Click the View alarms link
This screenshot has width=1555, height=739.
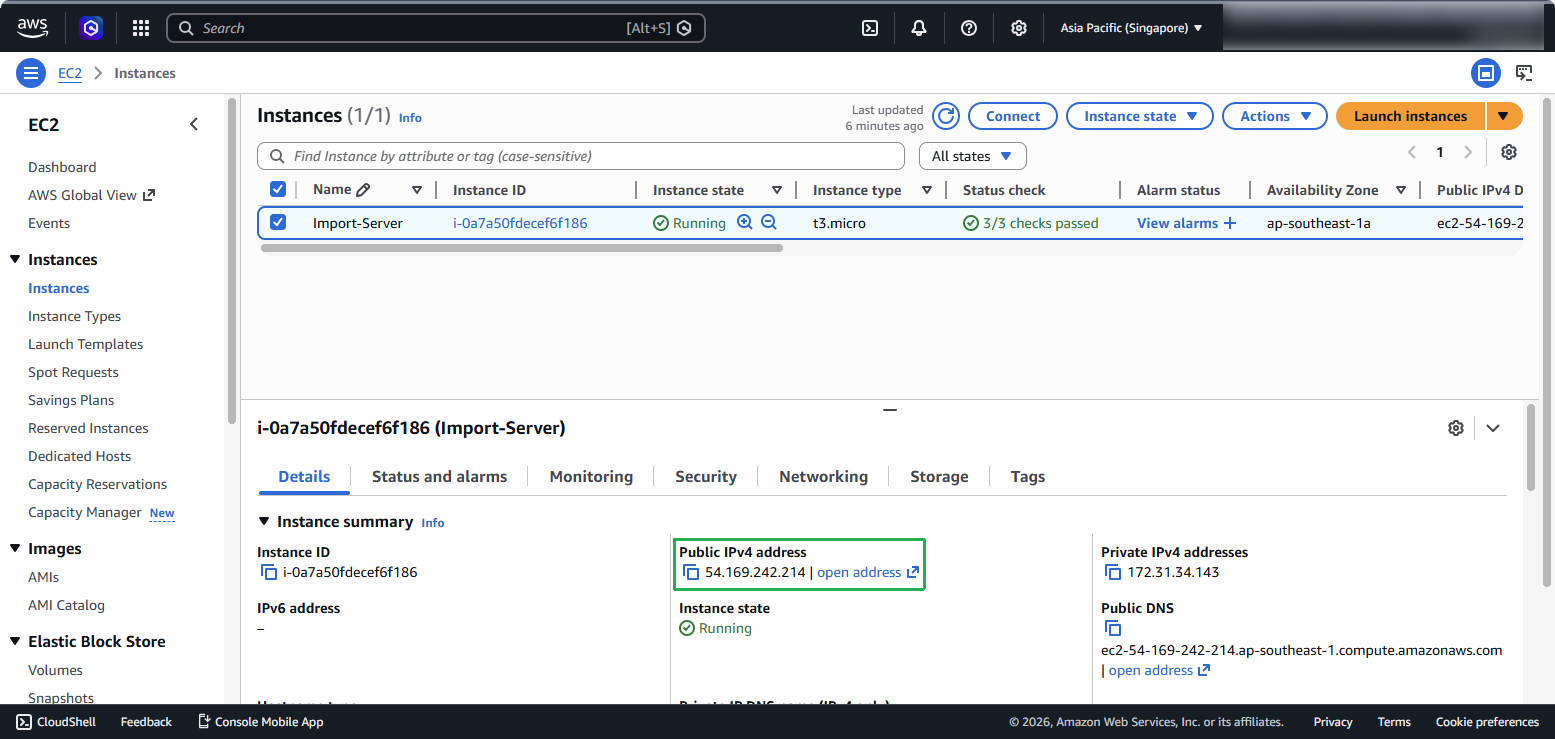(x=1186, y=223)
